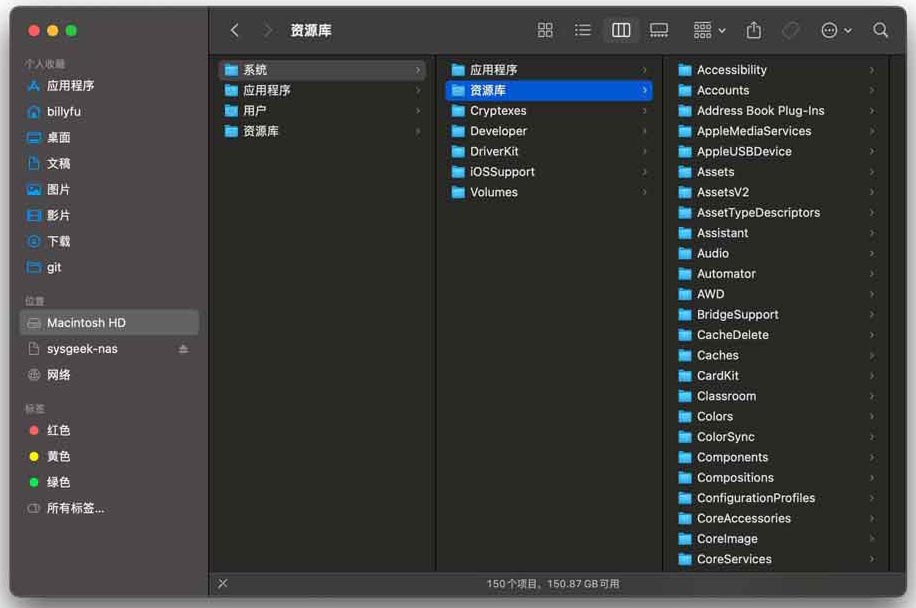Toggle the column view button
The image size is (916, 608).
pos(621,31)
